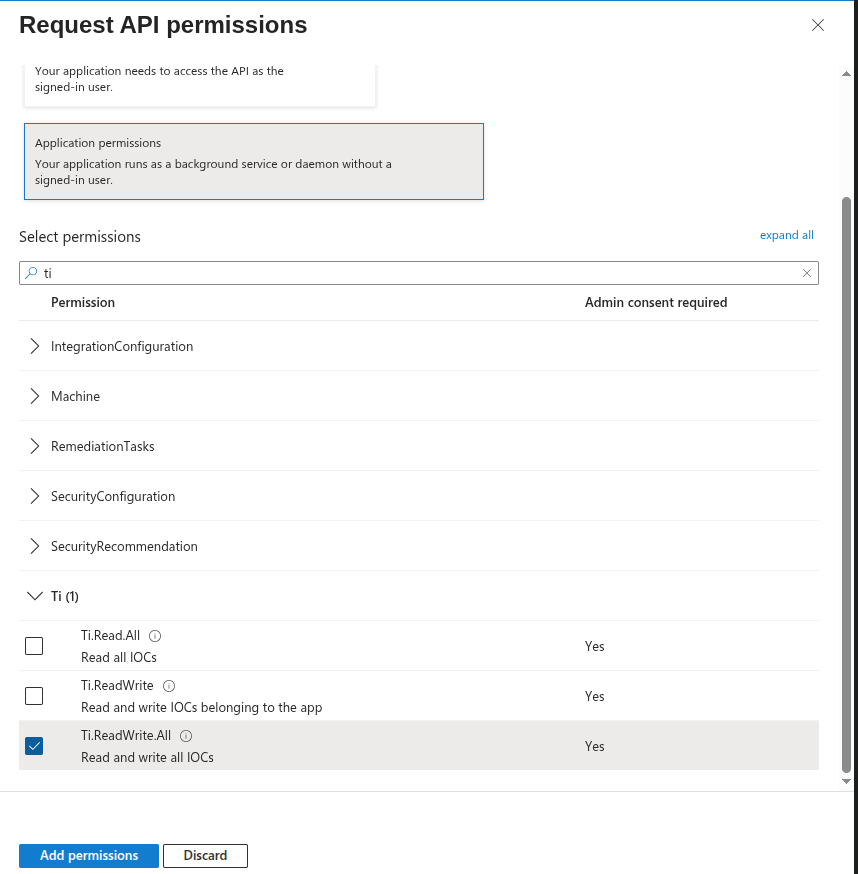Click info icon beside Ti.ReadWrite permission
Image resolution: width=858 pixels, height=874 pixels.
click(169, 686)
